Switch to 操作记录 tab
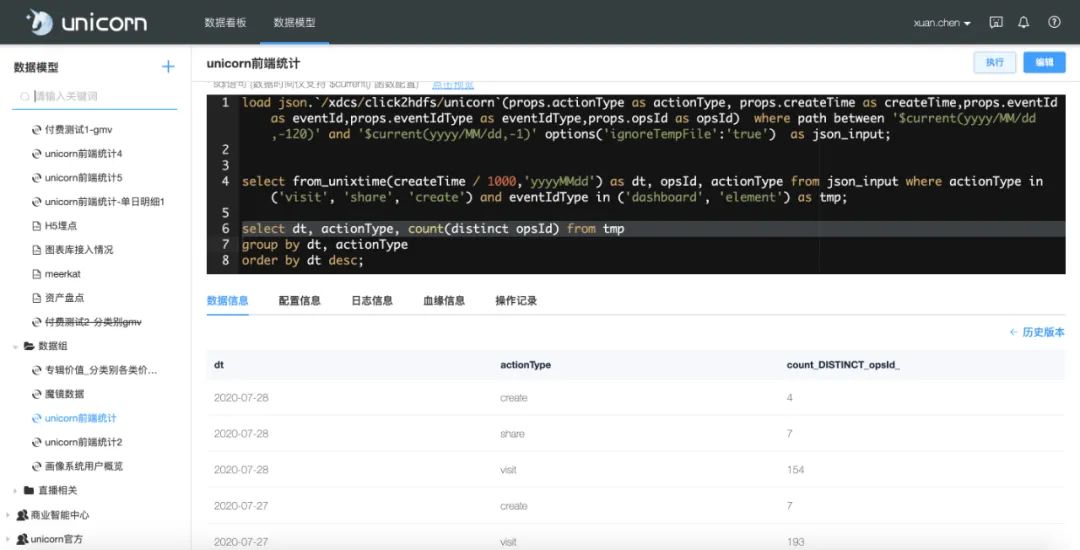1080x550 pixels. tap(516, 301)
